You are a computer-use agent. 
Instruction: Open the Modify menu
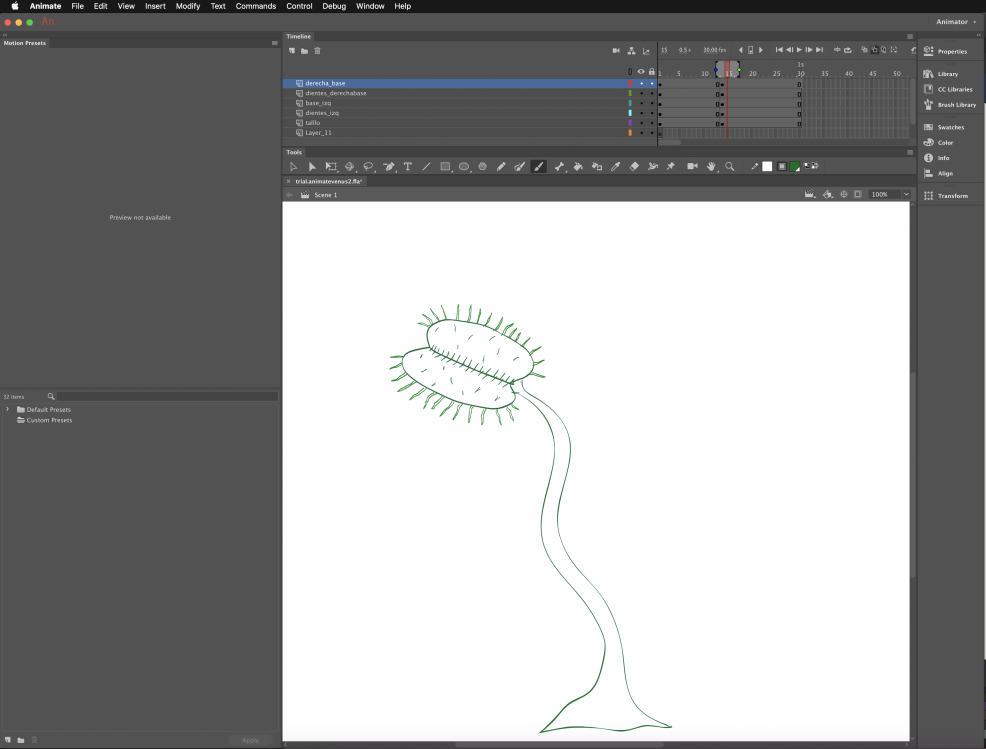coord(187,6)
